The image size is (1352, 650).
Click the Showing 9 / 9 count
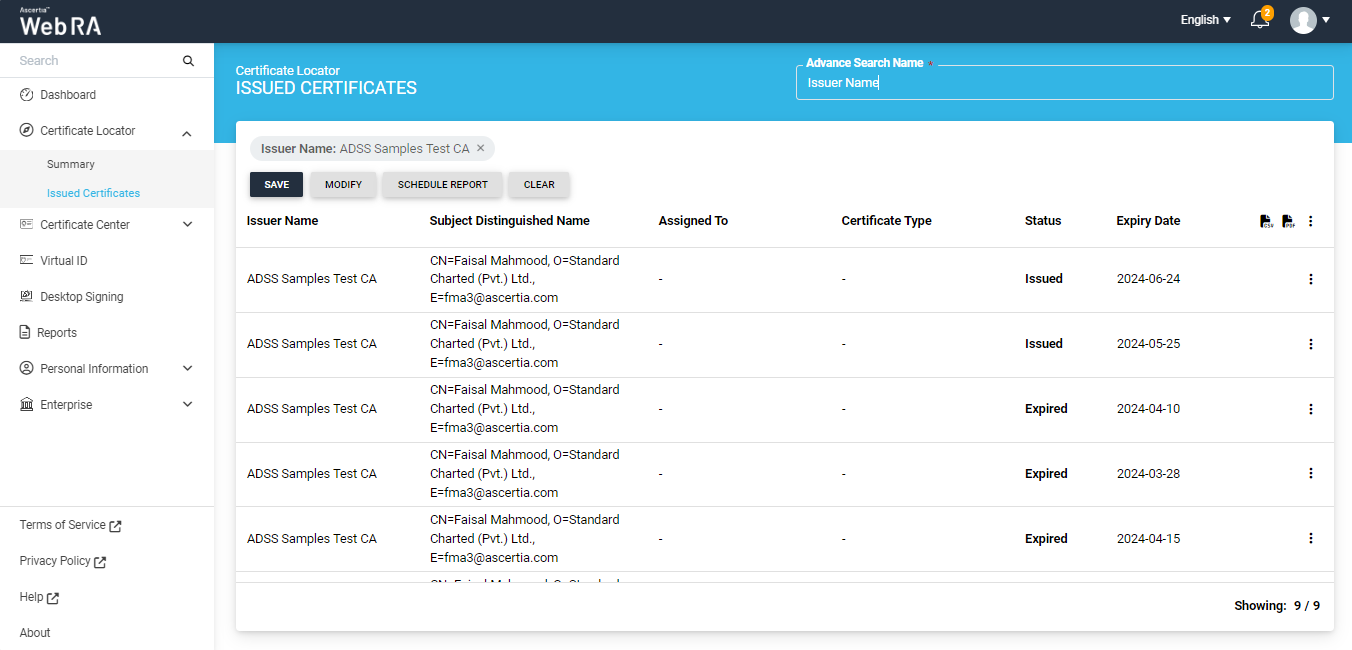(x=1277, y=606)
